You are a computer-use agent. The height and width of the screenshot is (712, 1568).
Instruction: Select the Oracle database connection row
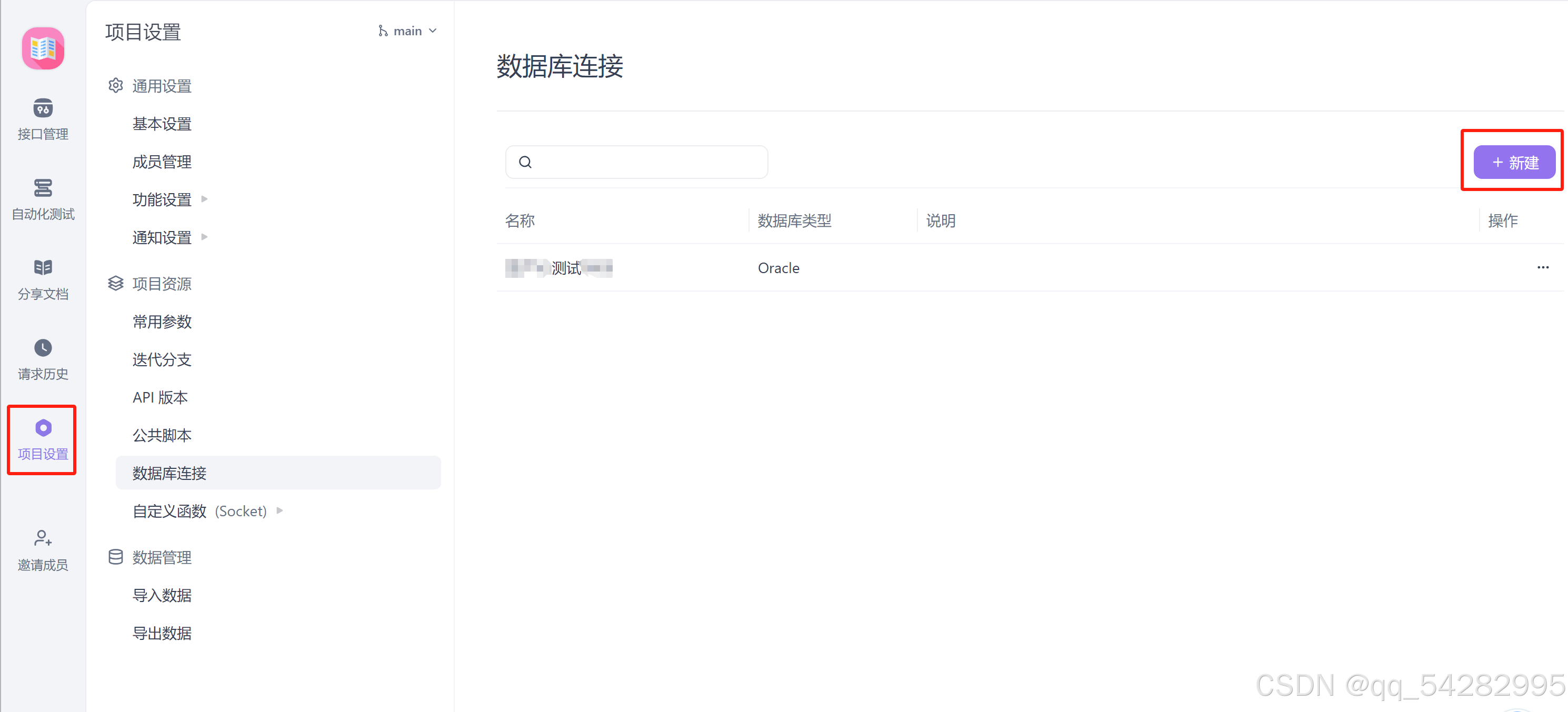pyautogui.click(x=778, y=268)
